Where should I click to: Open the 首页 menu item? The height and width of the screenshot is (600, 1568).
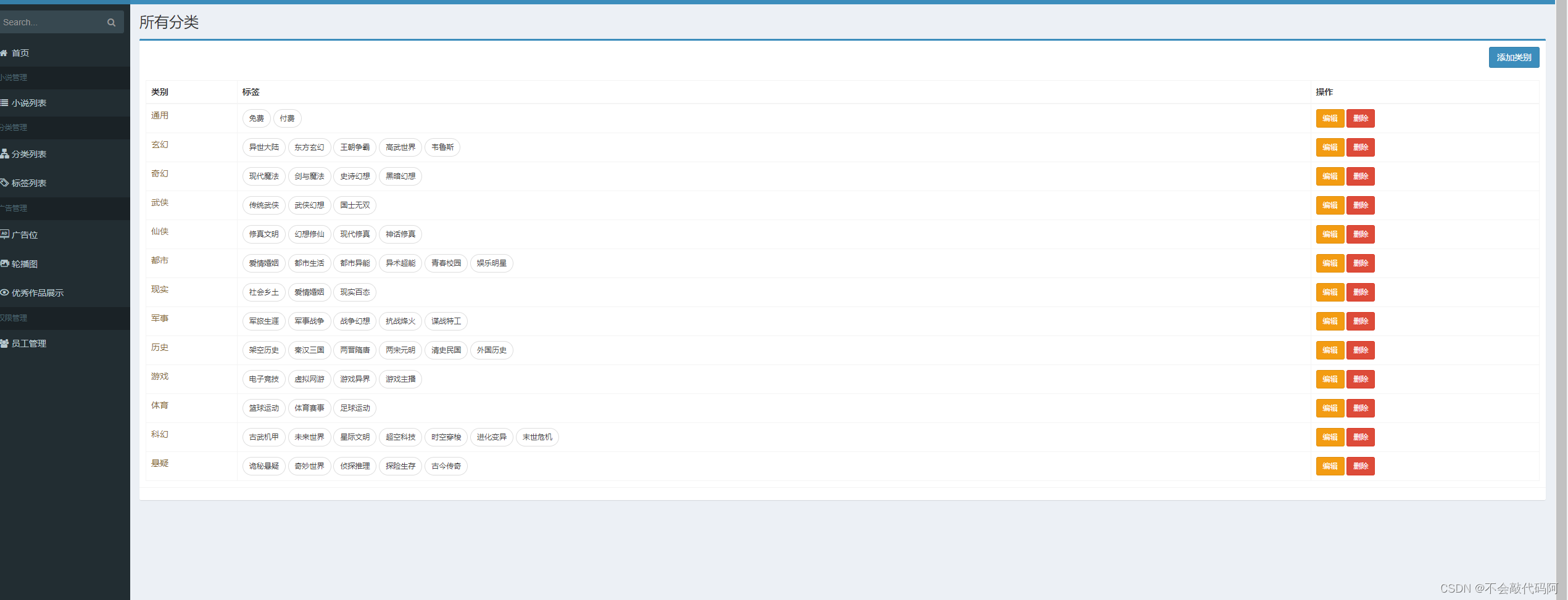65,53
